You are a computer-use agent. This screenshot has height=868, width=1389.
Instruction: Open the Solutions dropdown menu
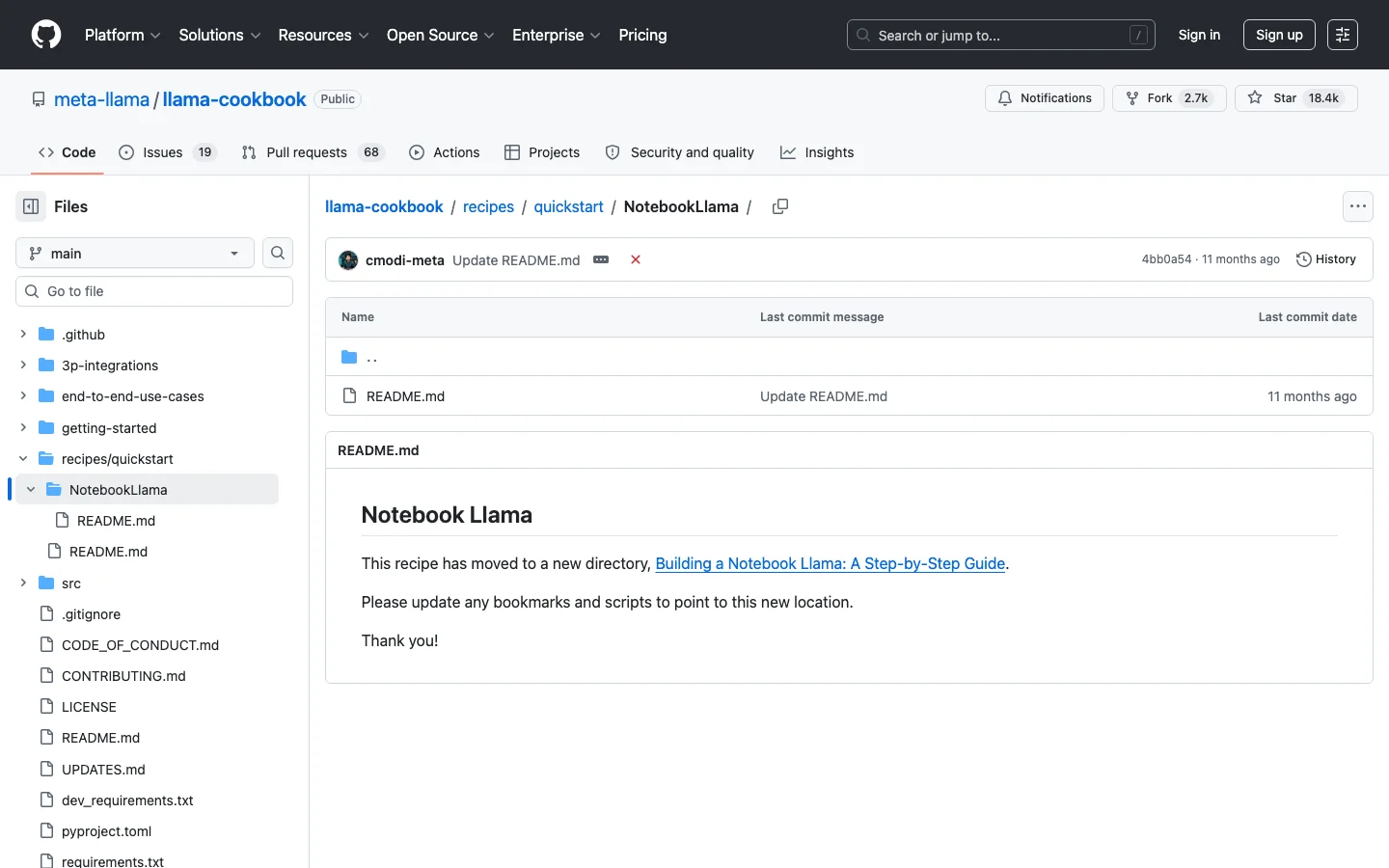point(220,35)
